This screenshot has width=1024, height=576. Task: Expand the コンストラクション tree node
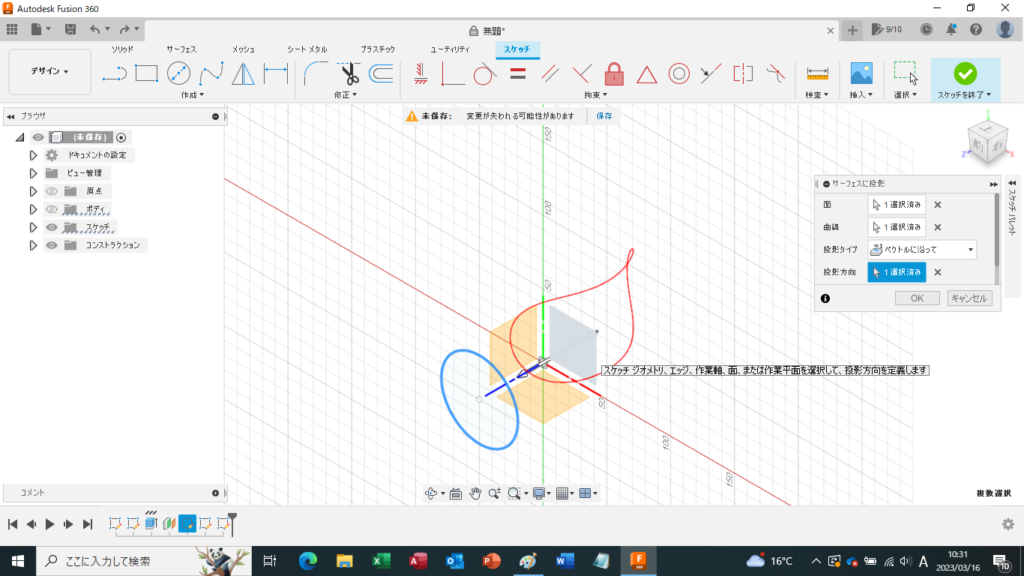[x=33, y=246]
